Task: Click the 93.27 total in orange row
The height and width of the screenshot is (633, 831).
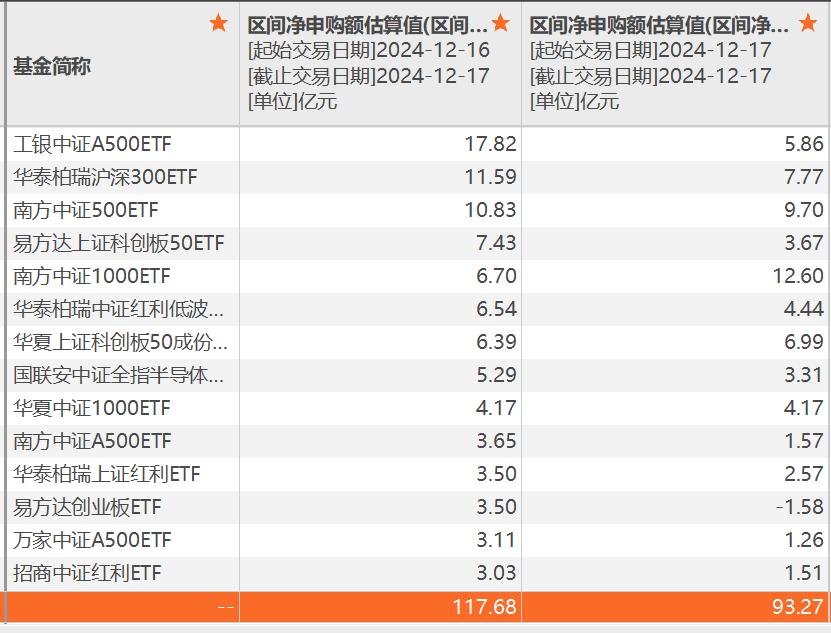Action: [797, 607]
